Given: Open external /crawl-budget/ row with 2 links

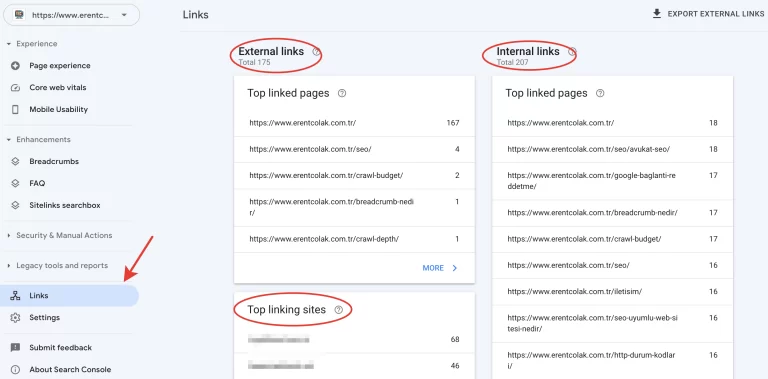Looking at the screenshot, I should tap(355, 175).
